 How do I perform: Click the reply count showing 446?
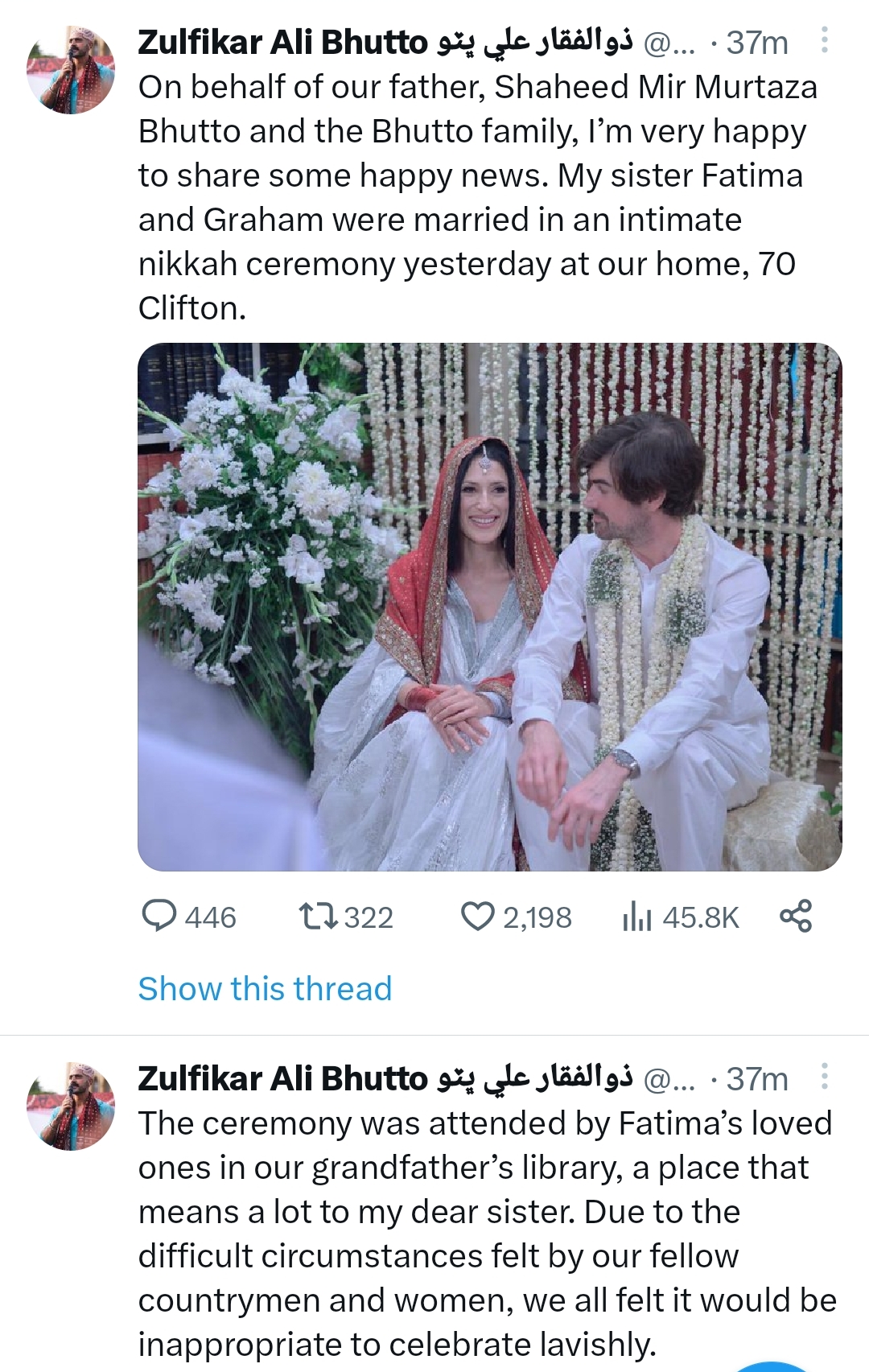coord(209,914)
